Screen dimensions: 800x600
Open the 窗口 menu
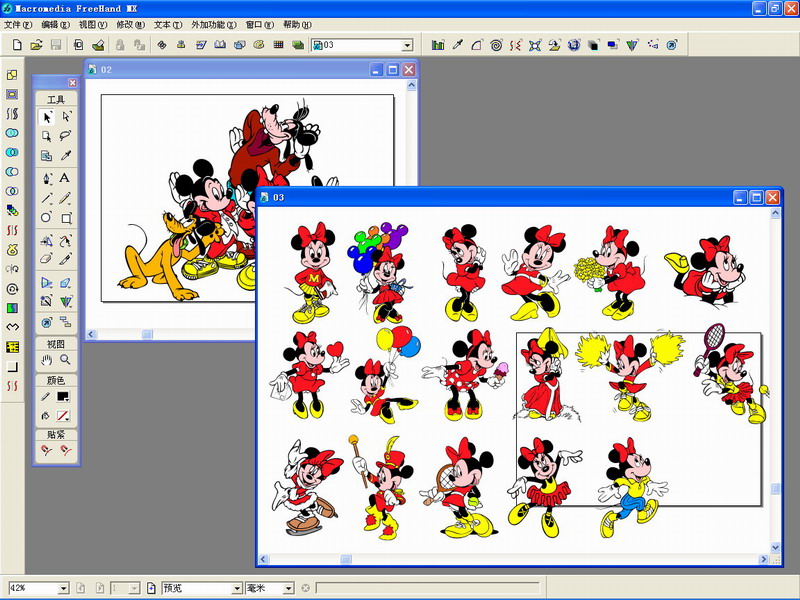[x=260, y=24]
